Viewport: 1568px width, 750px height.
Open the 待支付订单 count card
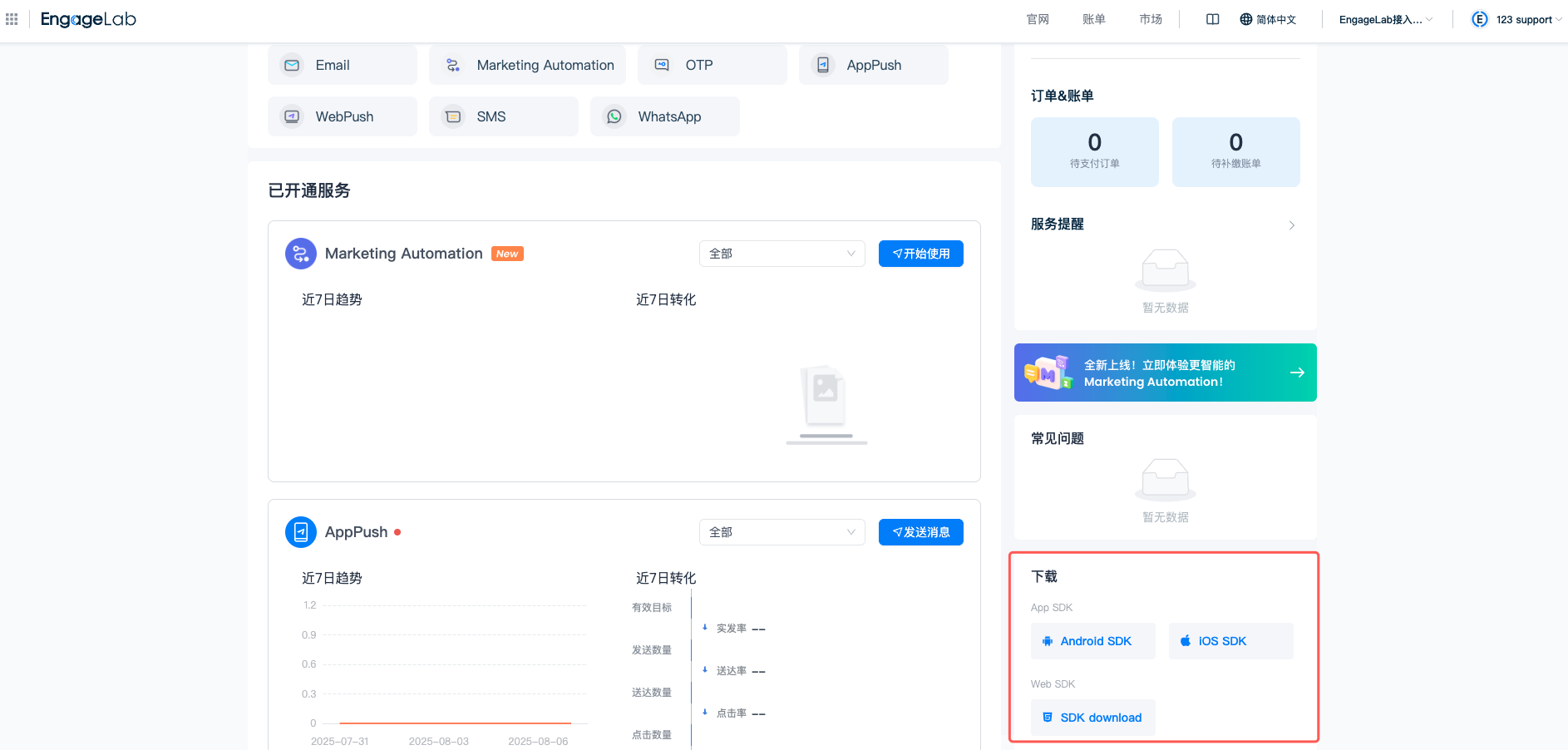(1095, 152)
